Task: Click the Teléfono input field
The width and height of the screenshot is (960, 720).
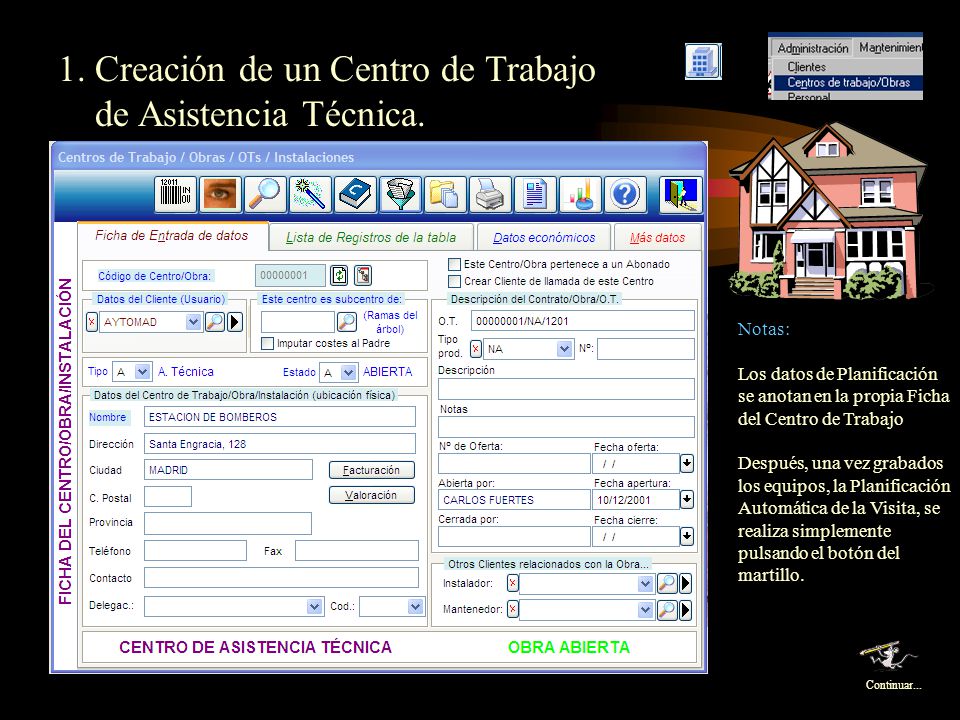Action: pos(195,550)
